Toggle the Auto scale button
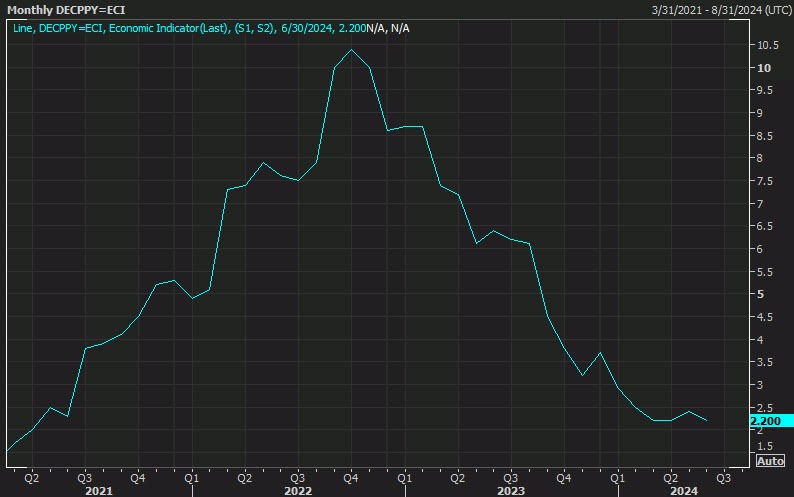This screenshot has width=794, height=497. tap(769, 461)
